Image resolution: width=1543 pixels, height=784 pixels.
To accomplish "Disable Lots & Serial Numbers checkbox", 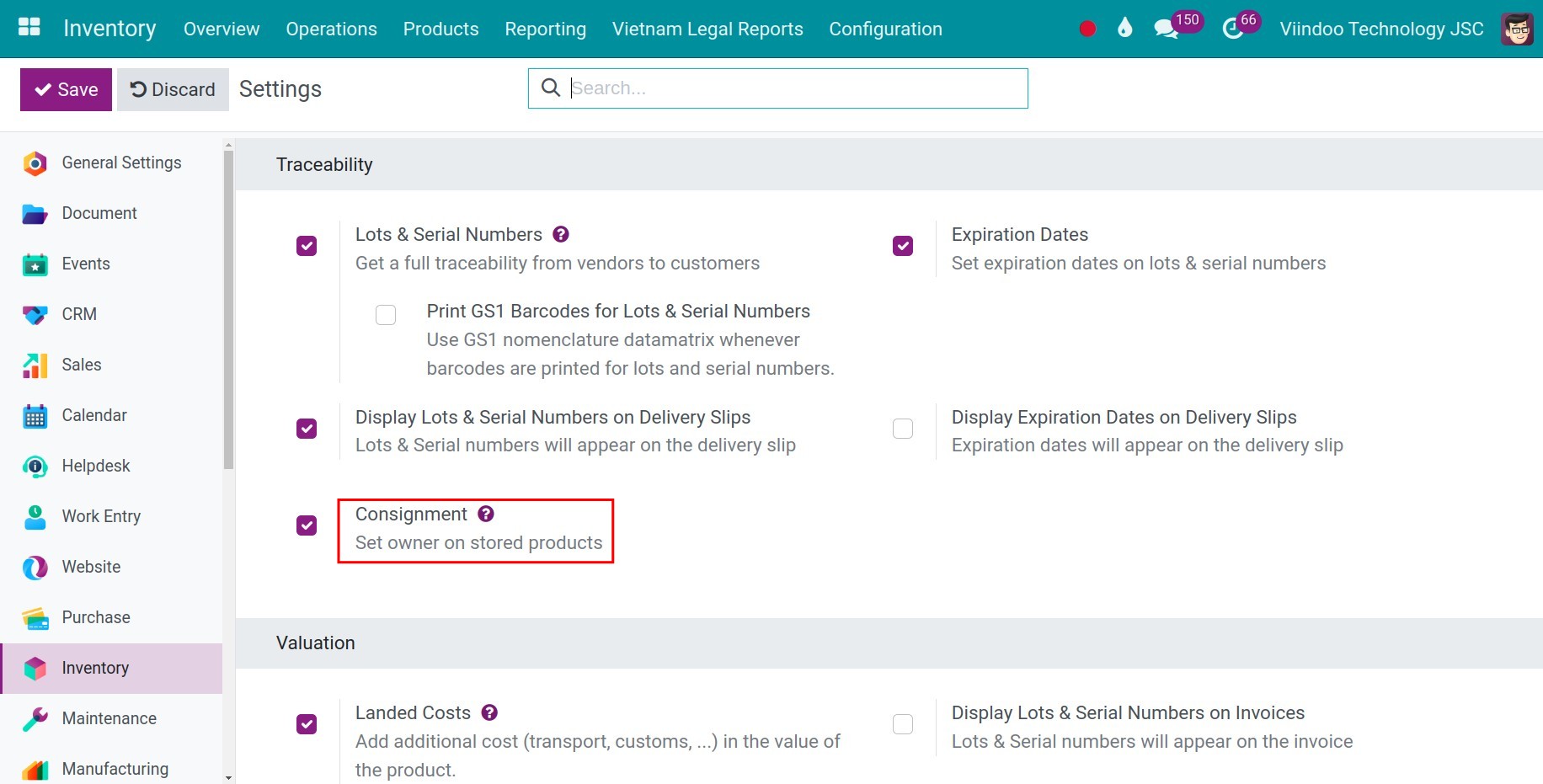I will (307, 246).
